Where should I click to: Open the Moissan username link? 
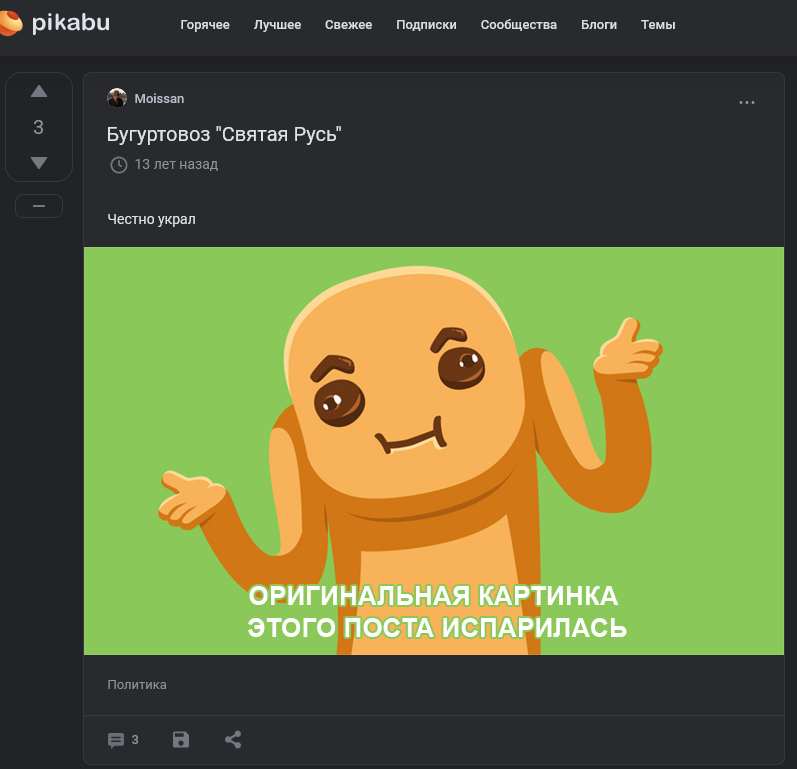coord(159,99)
